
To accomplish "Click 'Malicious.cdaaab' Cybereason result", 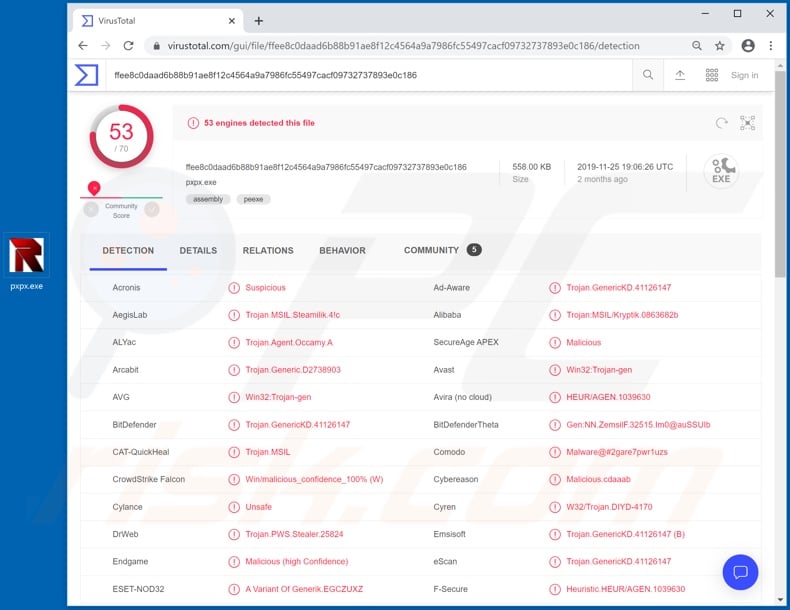I will pos(598,479).
